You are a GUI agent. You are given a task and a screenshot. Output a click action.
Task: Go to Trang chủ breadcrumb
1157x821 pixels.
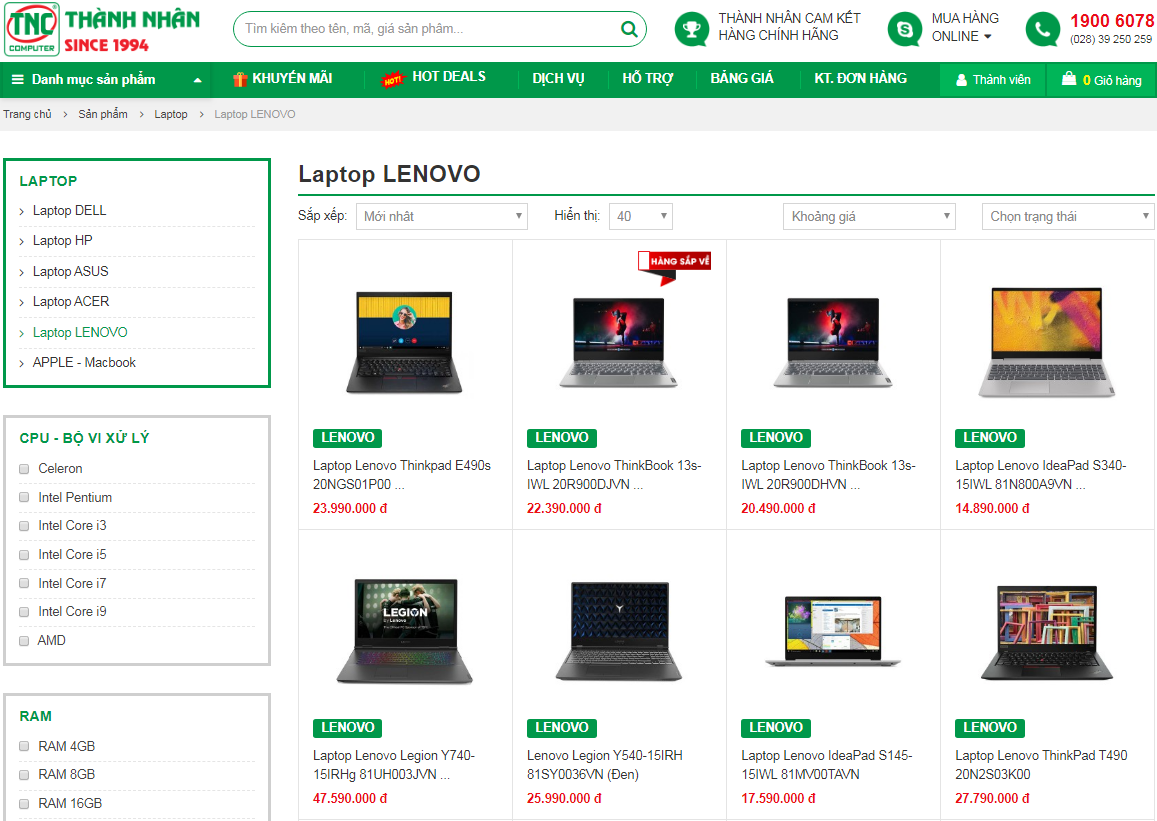[x=27, y=114]
